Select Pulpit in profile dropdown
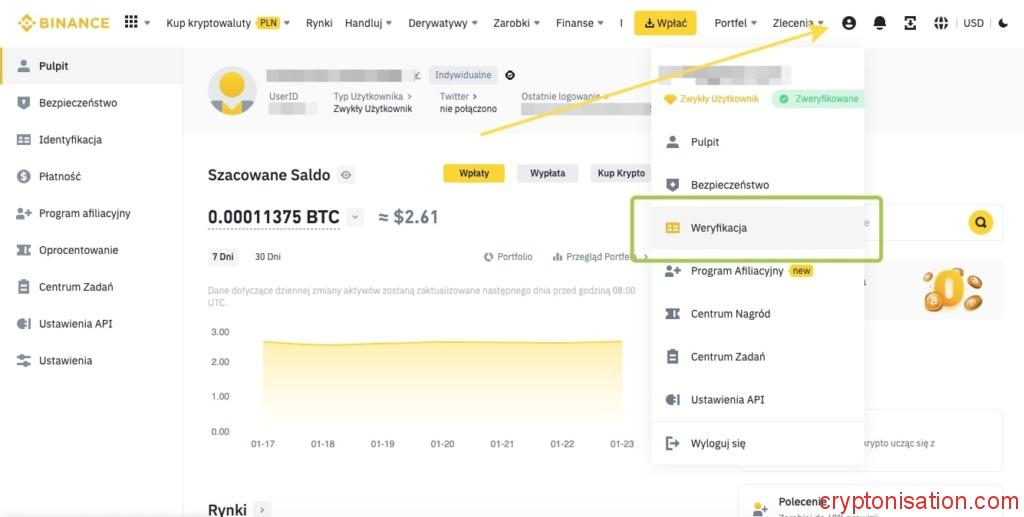This screenshot has height=517, width=1024. (758, 142)
